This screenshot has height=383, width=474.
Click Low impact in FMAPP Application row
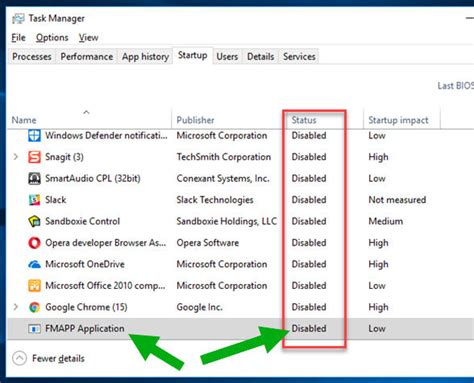pos(377,329)
